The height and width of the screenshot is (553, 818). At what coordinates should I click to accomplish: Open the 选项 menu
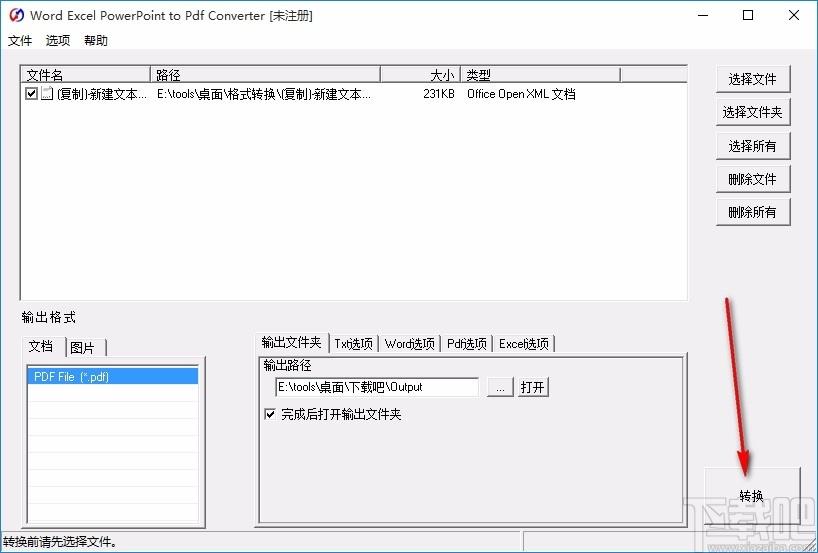tap(58, 41)
